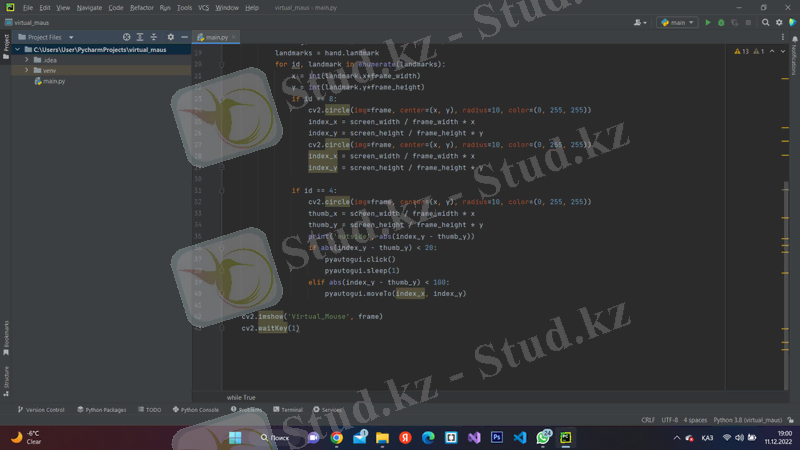800x450 pixels.
Task: Collapse all in Project panel
Action: (x=154, y=37)
